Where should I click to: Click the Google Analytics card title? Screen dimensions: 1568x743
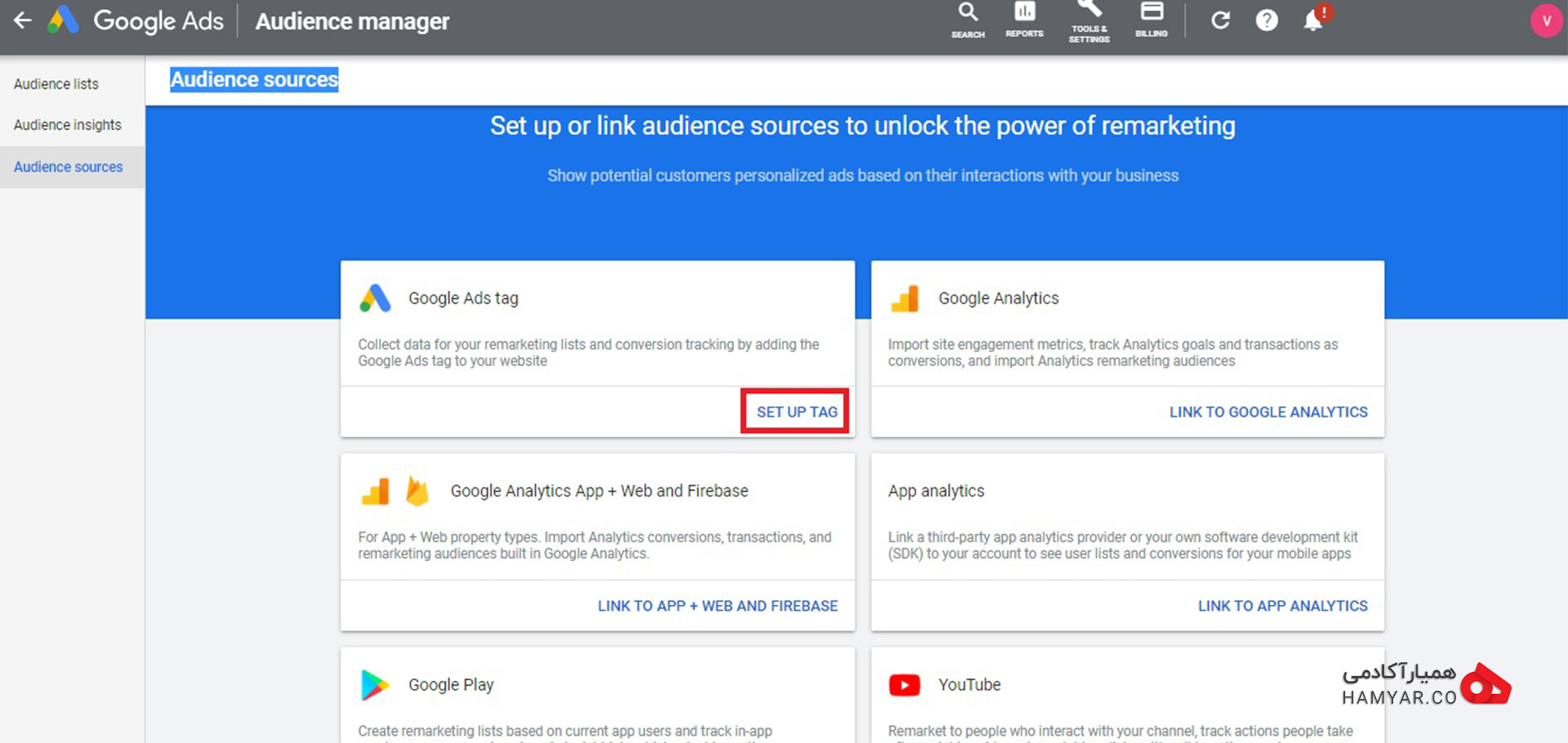(999, 298)
